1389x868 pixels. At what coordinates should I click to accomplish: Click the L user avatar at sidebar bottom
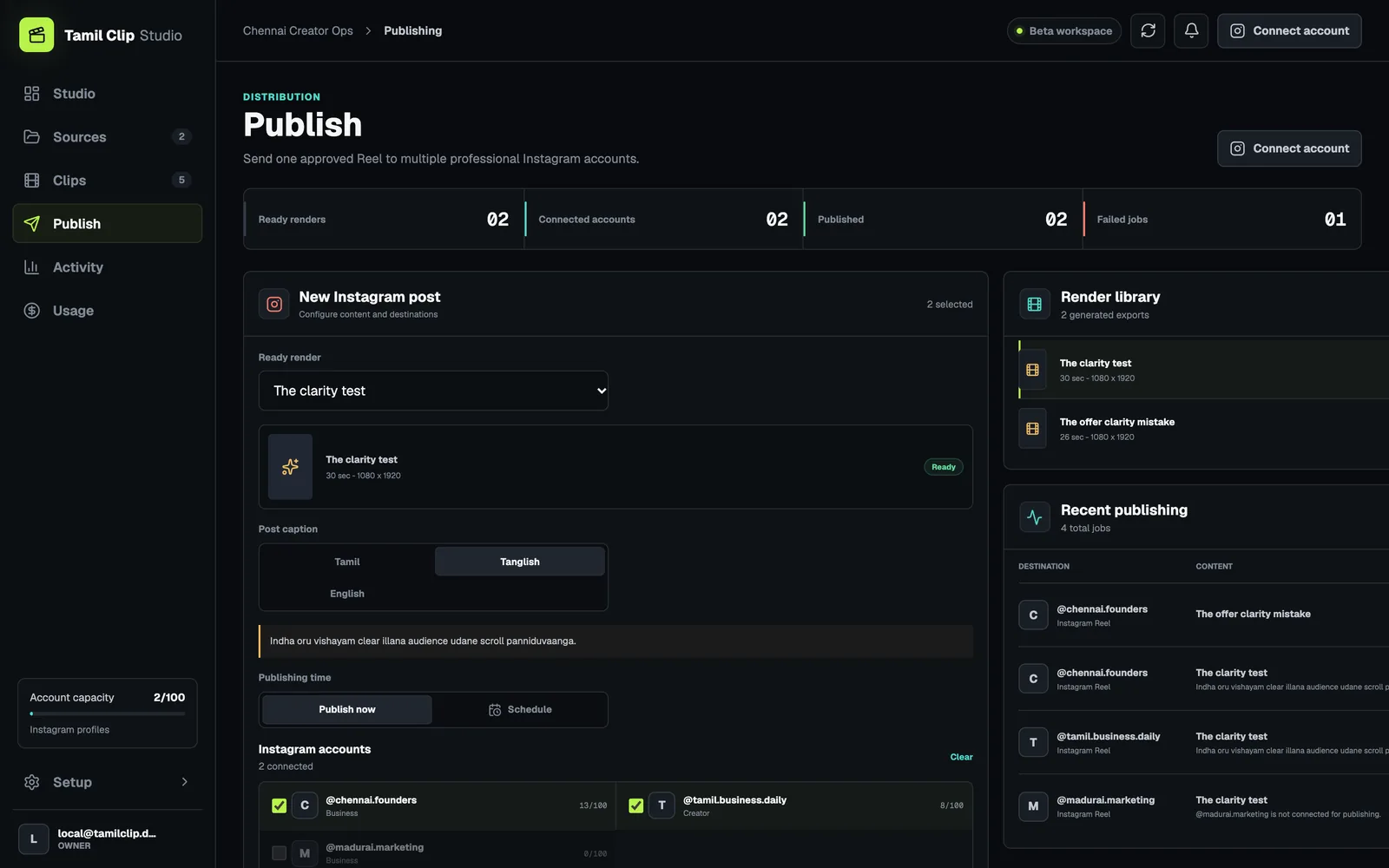(x=34, y=839)
